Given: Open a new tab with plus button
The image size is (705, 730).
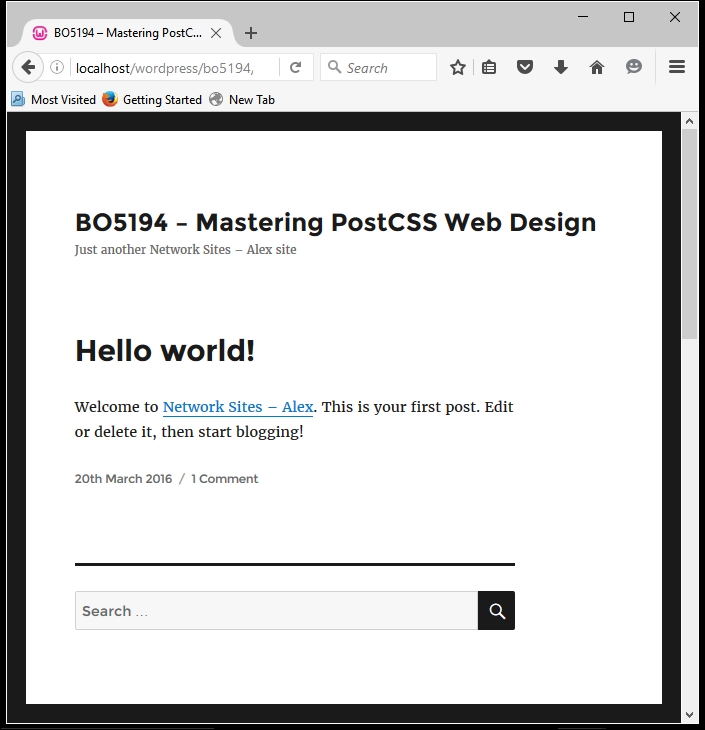Looking at the screenshot, I should [x=251, y=33].
